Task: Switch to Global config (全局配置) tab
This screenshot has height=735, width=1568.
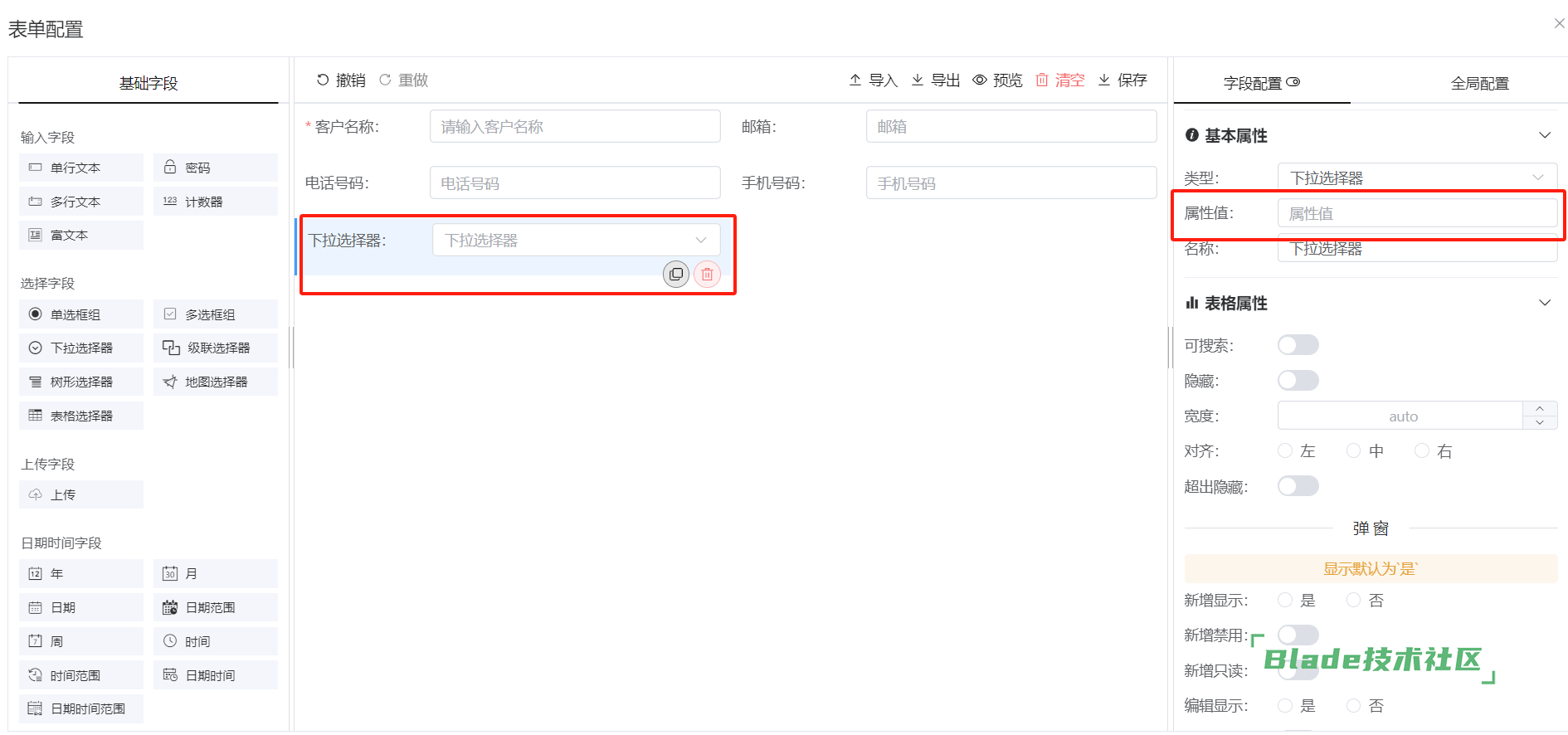Action: 1479,83
